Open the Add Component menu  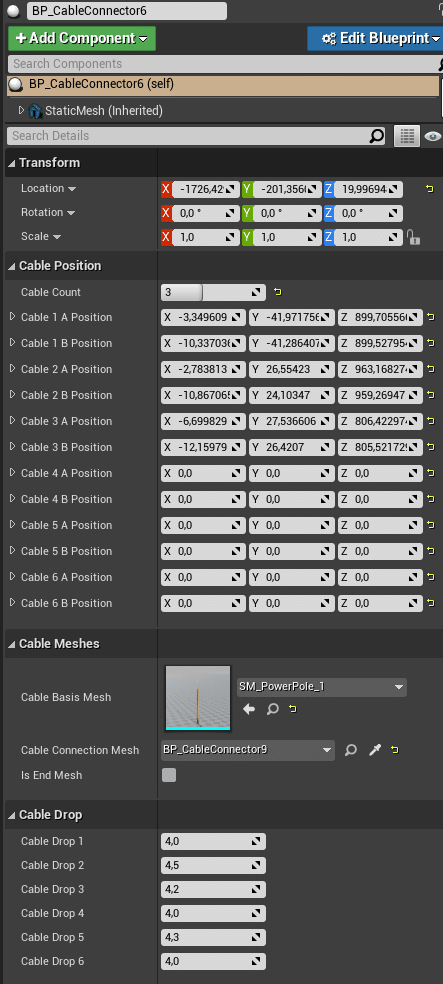coord(82,38)
